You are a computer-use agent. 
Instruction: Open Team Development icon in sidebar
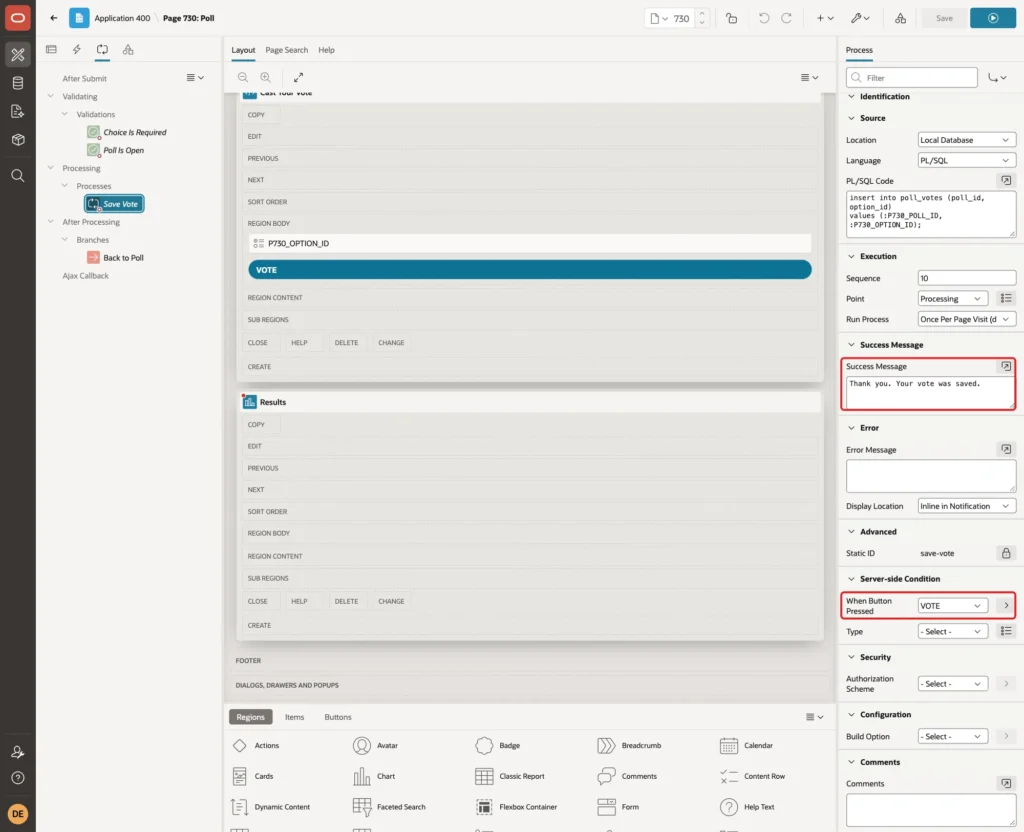[x=18, y=112]
